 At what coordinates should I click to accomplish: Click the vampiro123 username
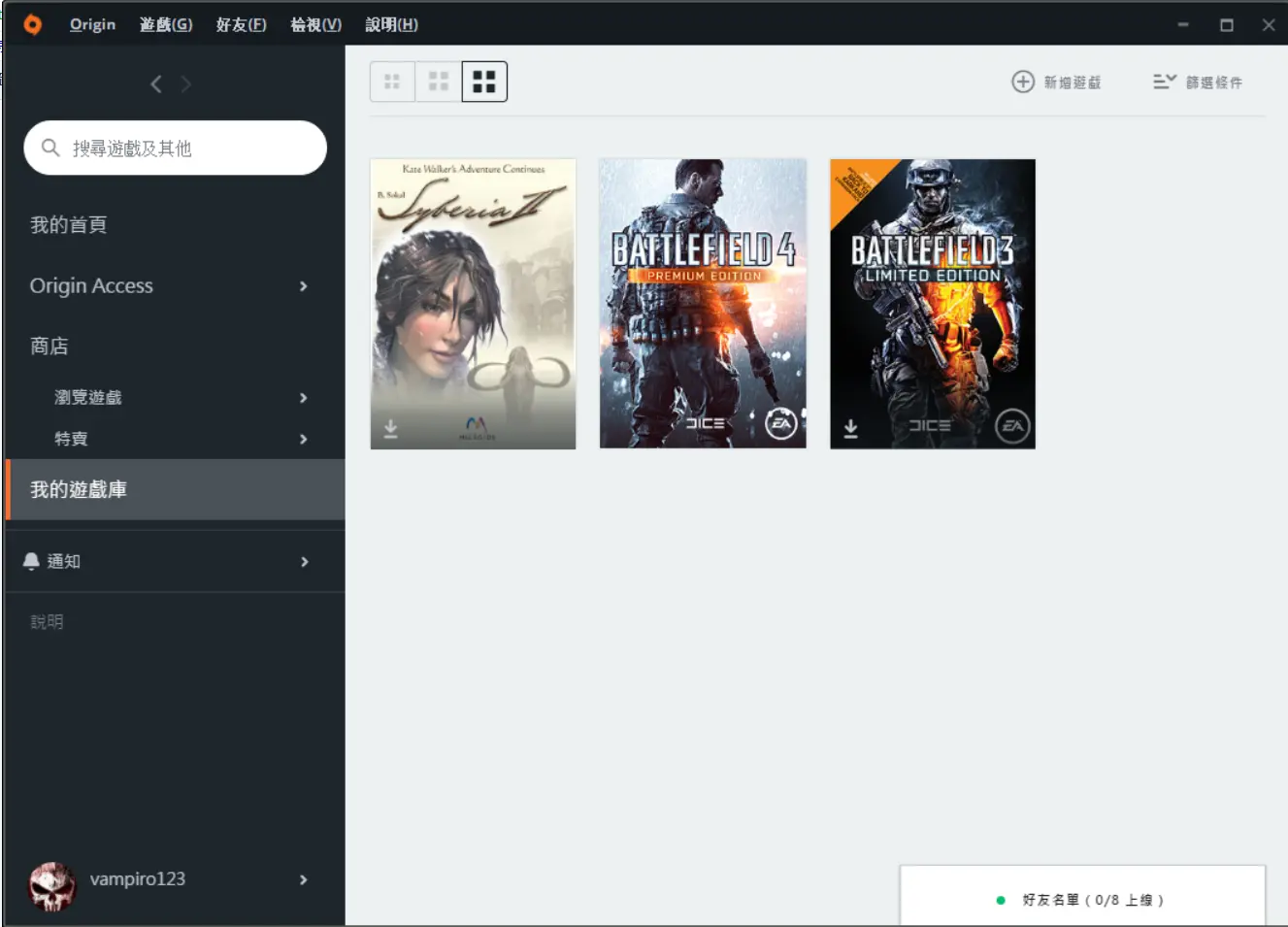pos(137,879)
